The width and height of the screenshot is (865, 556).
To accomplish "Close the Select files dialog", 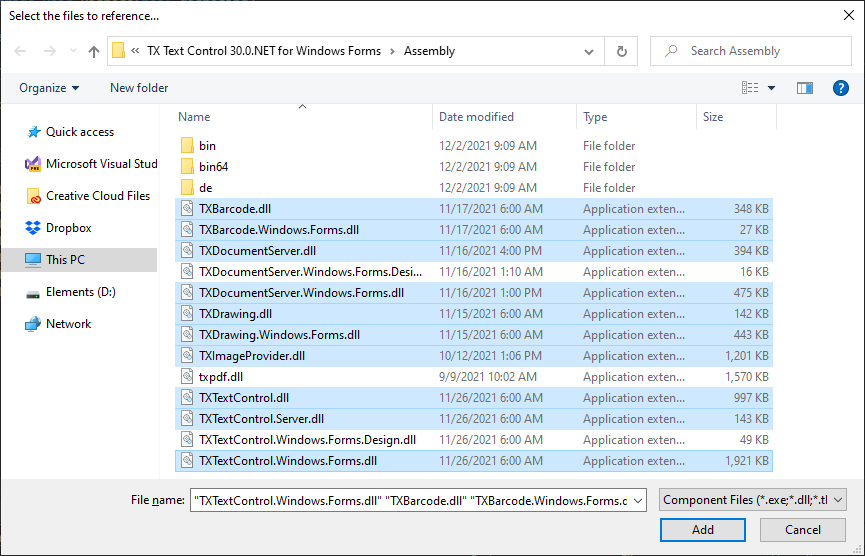I will (x=849, y=15).
